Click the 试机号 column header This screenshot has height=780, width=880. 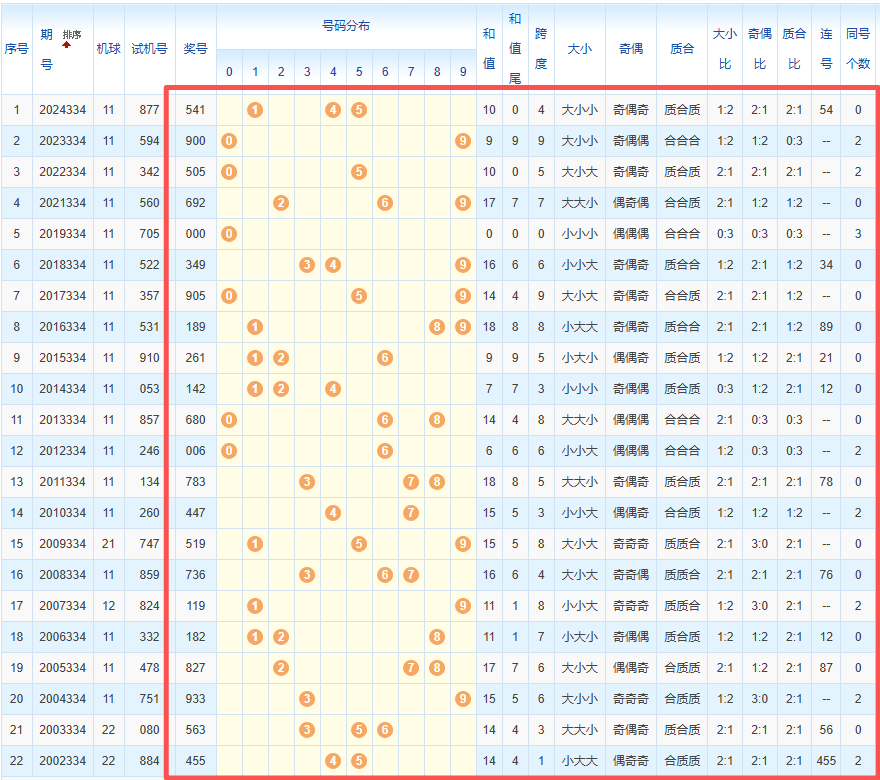pos(149,49)
